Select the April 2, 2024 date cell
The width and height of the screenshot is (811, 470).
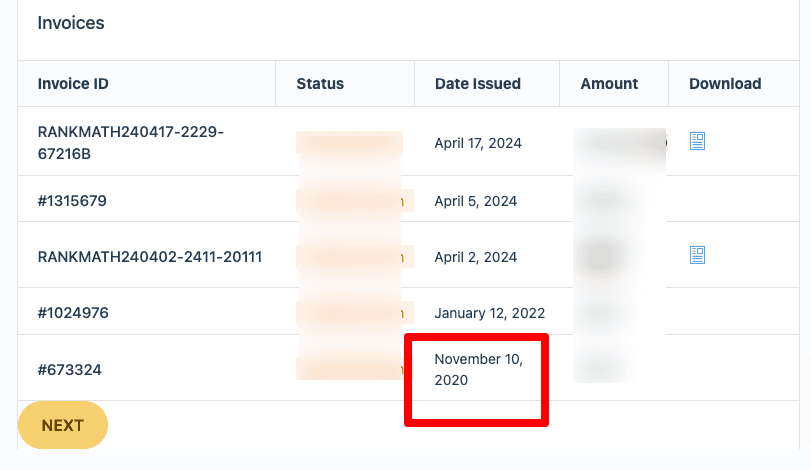point(475,257)
